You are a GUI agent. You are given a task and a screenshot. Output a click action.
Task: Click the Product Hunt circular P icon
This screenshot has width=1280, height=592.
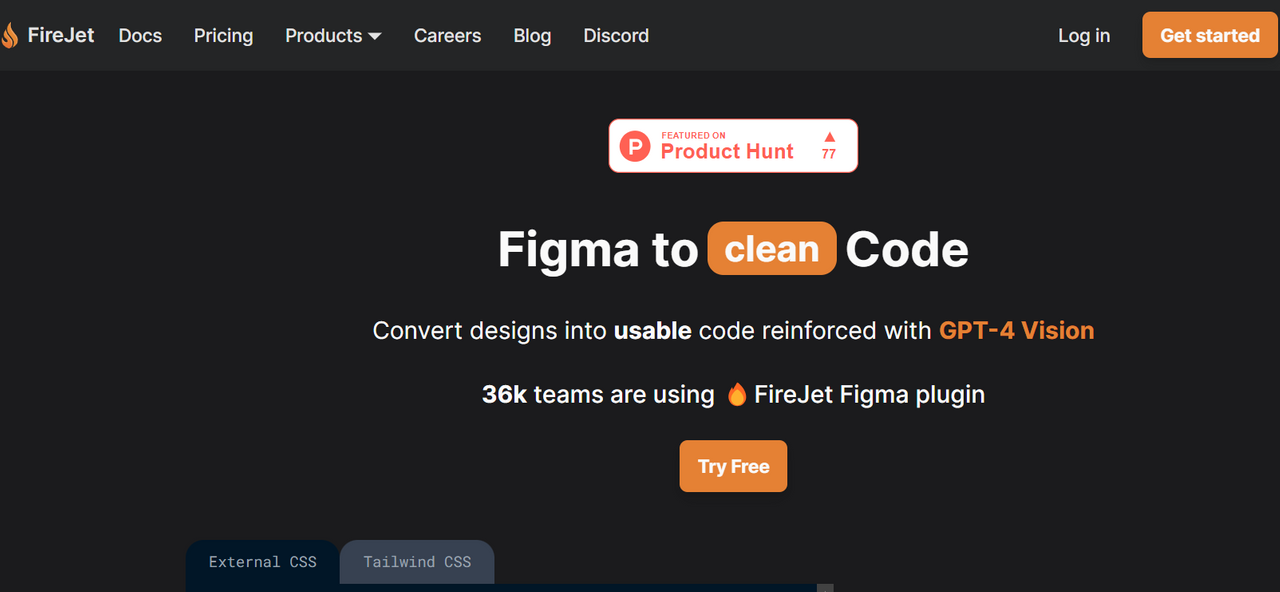click(635, 146)
